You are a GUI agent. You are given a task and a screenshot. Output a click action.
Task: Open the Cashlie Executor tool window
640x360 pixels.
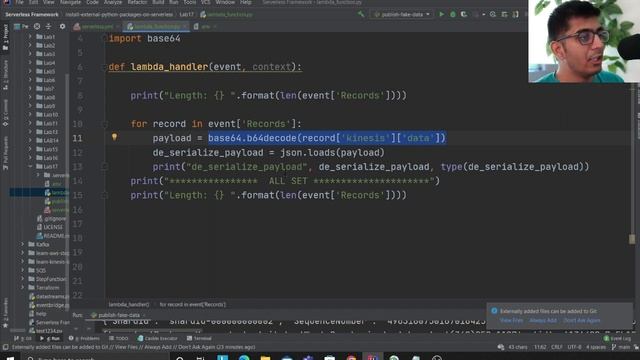(157, 338)
